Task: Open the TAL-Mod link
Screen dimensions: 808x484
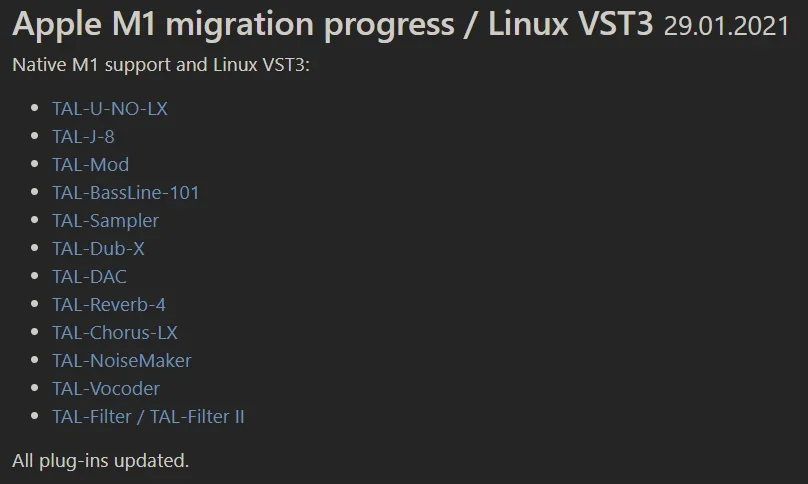Action: pyautogui.click(x=91, y=164)
